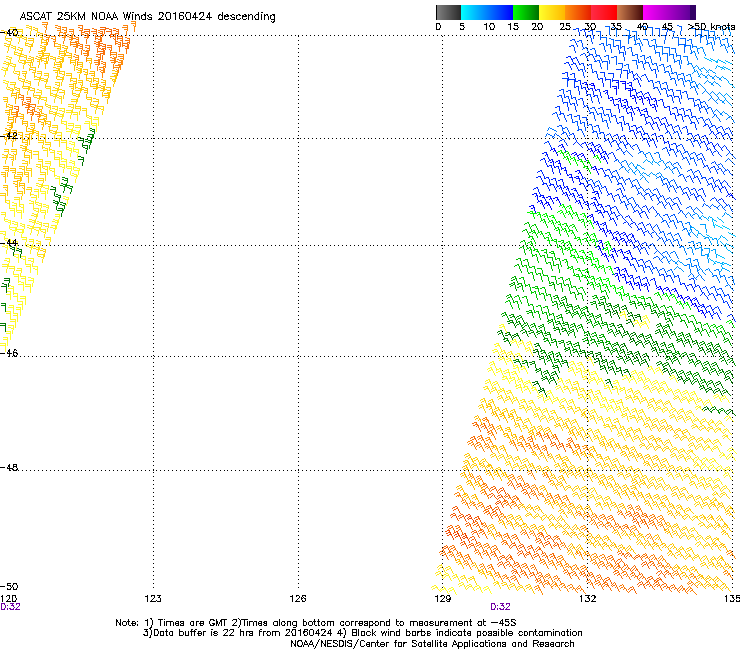The image size is (740, 650).
Task: Click the '126' longitude axis label
Action: 298,599
